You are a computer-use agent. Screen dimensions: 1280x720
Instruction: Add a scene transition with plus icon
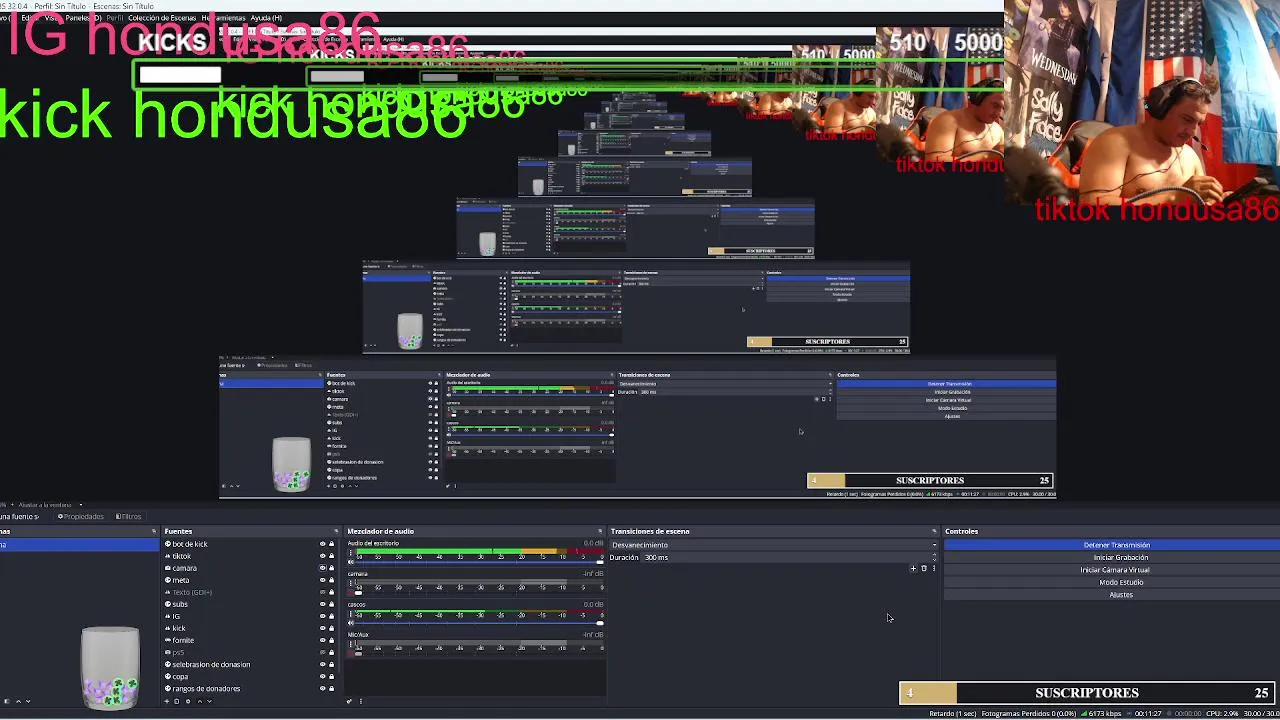coord(913,568)
